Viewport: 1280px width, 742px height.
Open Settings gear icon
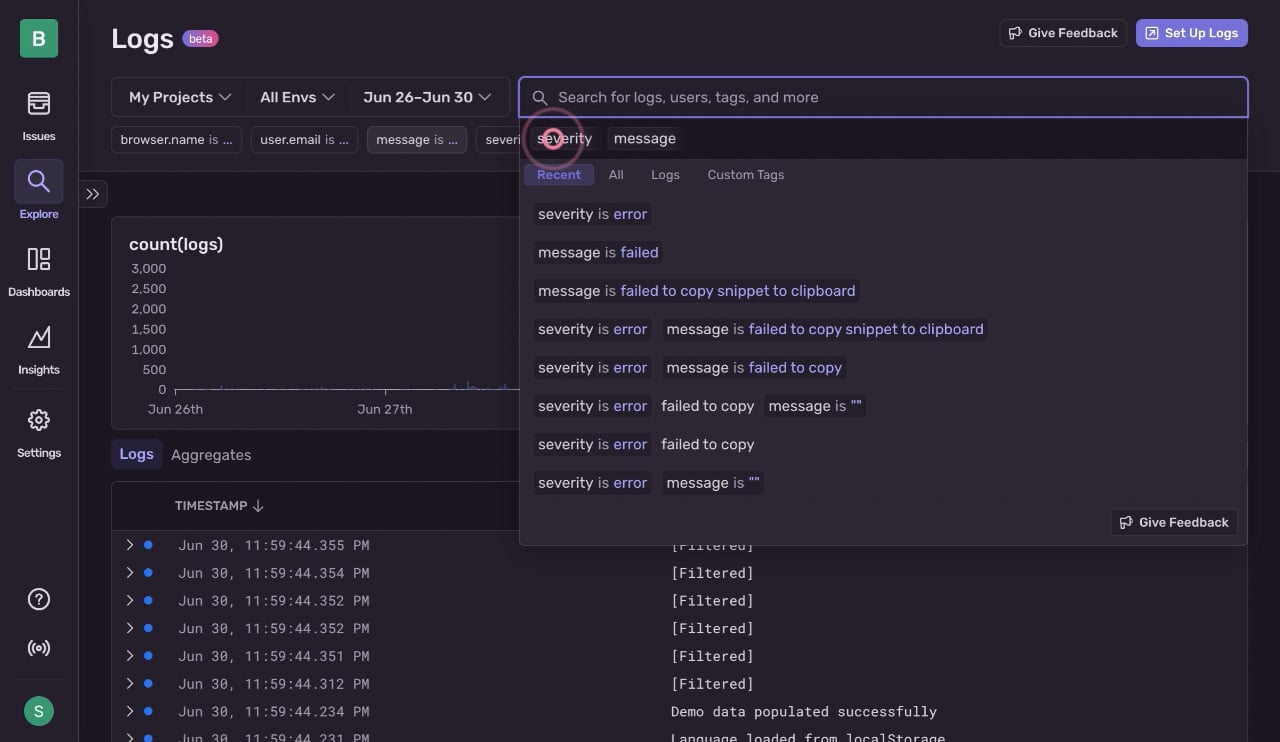pyautogui.click(x=38, y=420)
